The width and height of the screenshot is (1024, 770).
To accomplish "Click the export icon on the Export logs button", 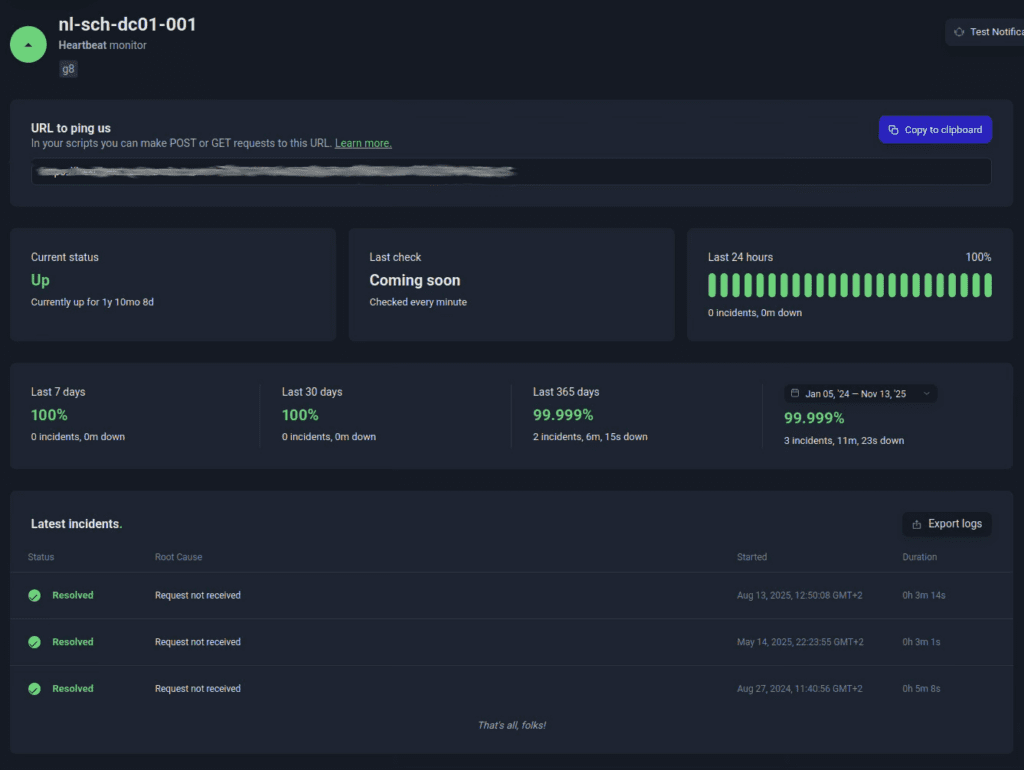I will point(918,523).
